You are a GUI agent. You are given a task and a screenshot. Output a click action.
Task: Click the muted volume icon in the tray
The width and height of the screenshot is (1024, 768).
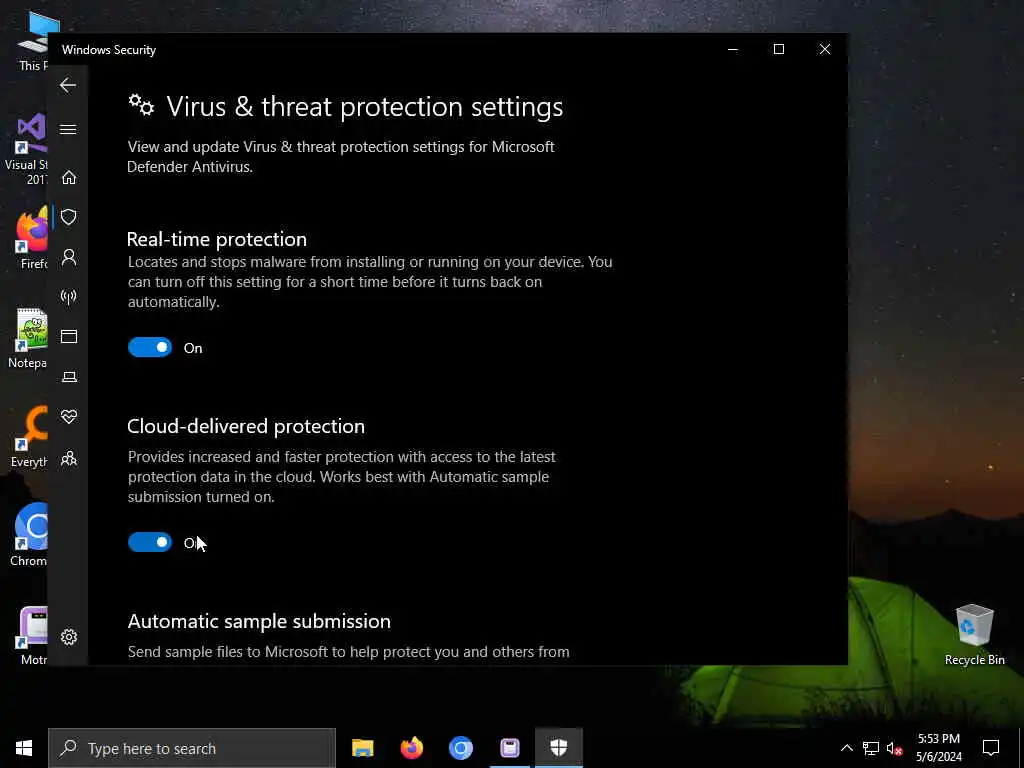click(x=895, y=748)
